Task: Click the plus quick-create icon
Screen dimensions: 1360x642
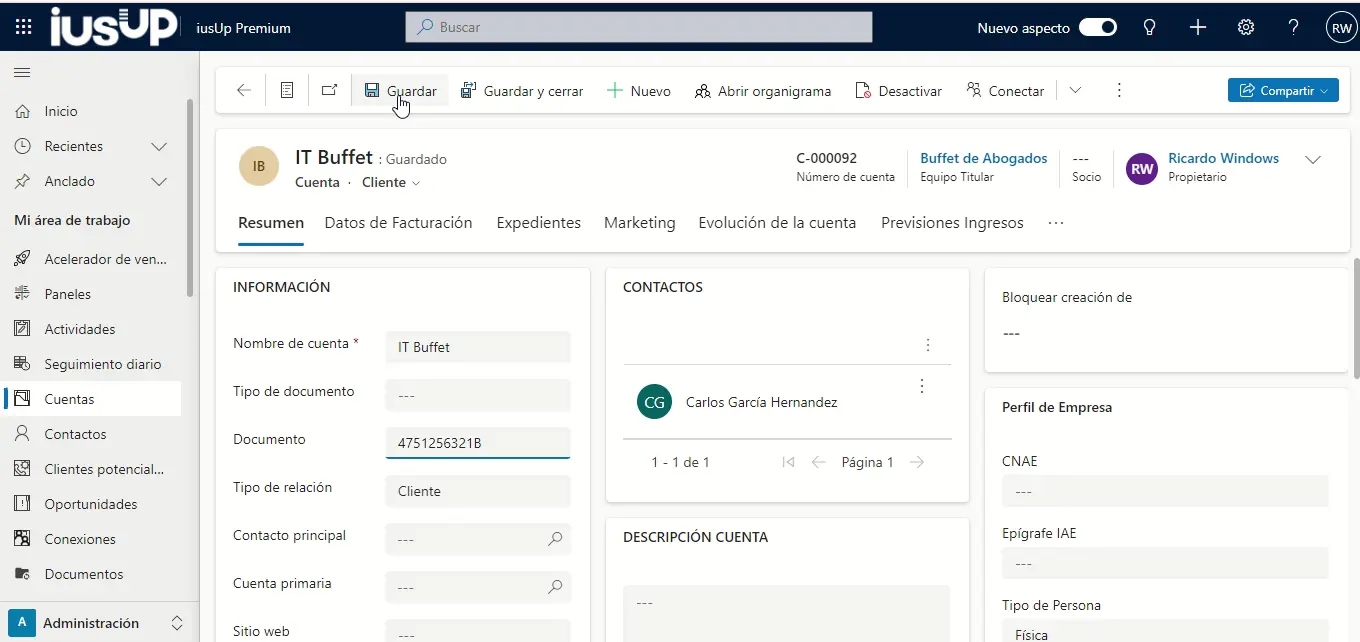Action: 1198,28
